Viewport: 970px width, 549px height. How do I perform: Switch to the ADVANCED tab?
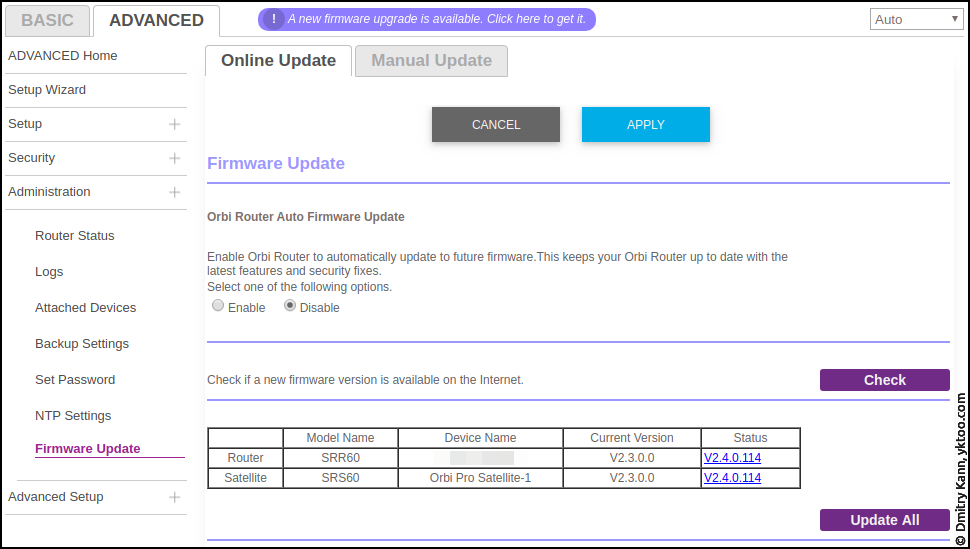pyautogui.click(x=157, y=20)
